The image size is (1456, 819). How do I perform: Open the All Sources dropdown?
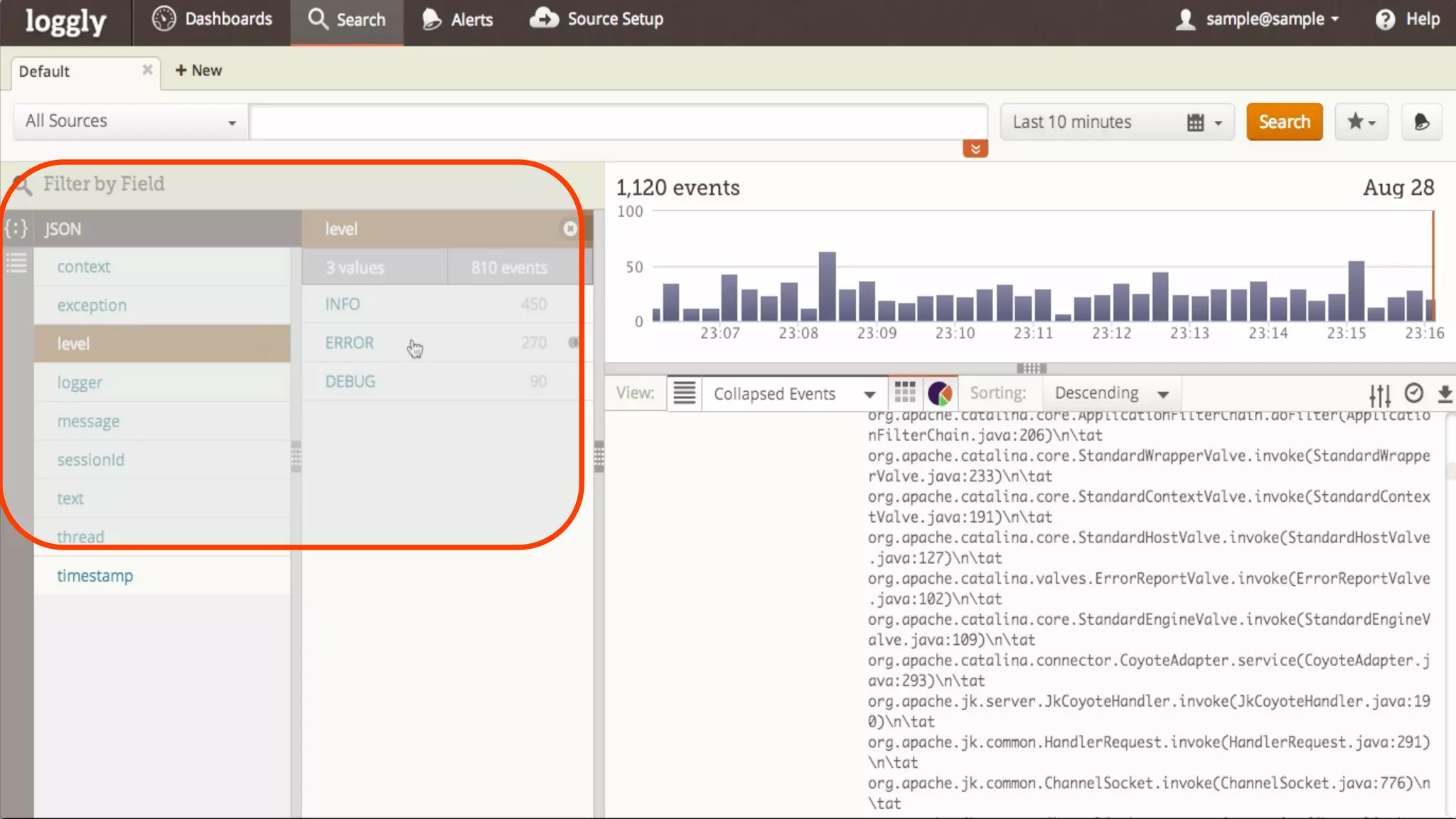130,122
